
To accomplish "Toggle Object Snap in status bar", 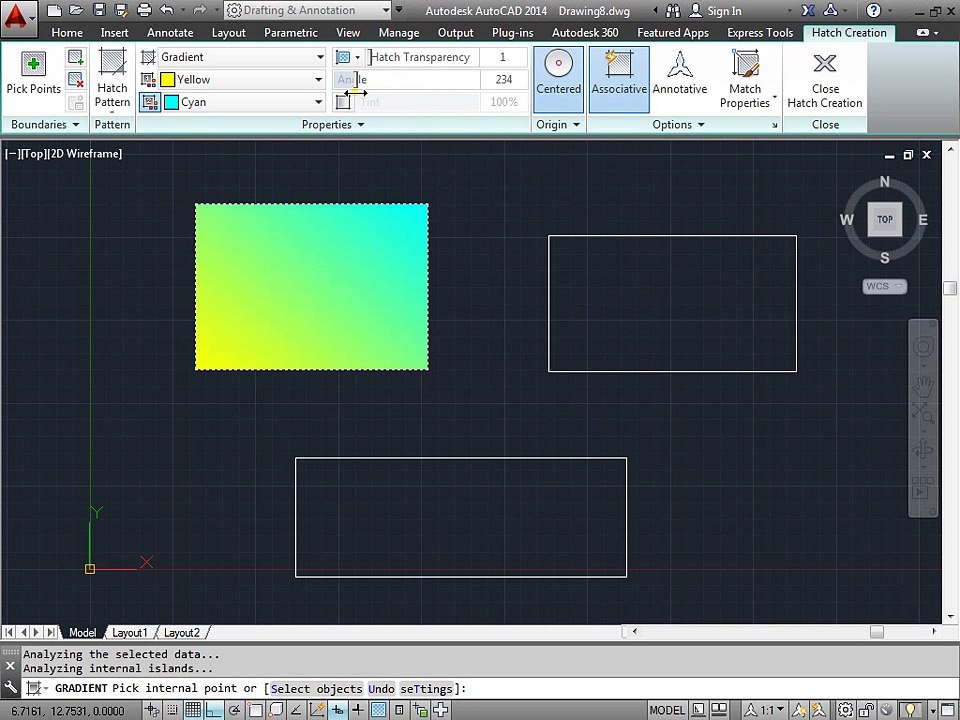I will [x=255, y=710].
